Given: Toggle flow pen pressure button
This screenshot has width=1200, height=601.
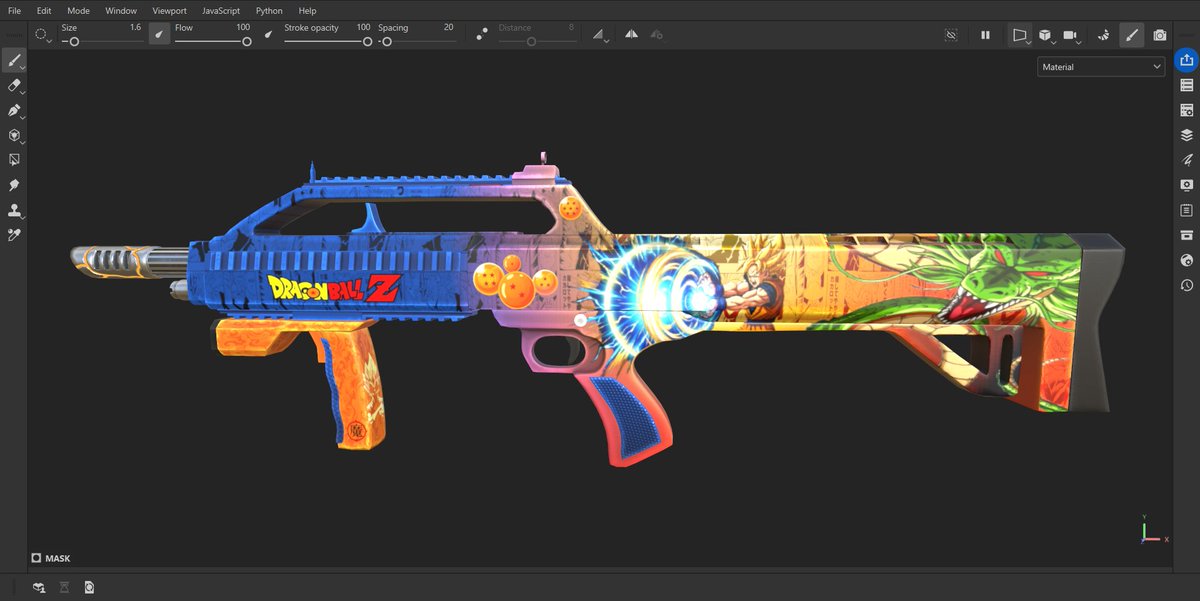Looking at the screenshot, I should pyautogui.click(x=268, y=34).
